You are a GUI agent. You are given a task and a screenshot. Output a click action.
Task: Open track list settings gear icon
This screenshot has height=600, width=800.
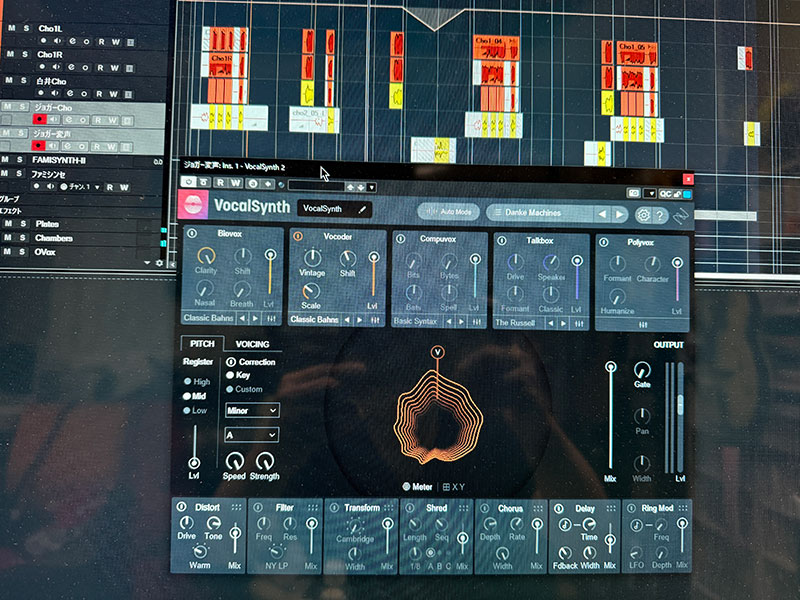(x=159, y=263)
